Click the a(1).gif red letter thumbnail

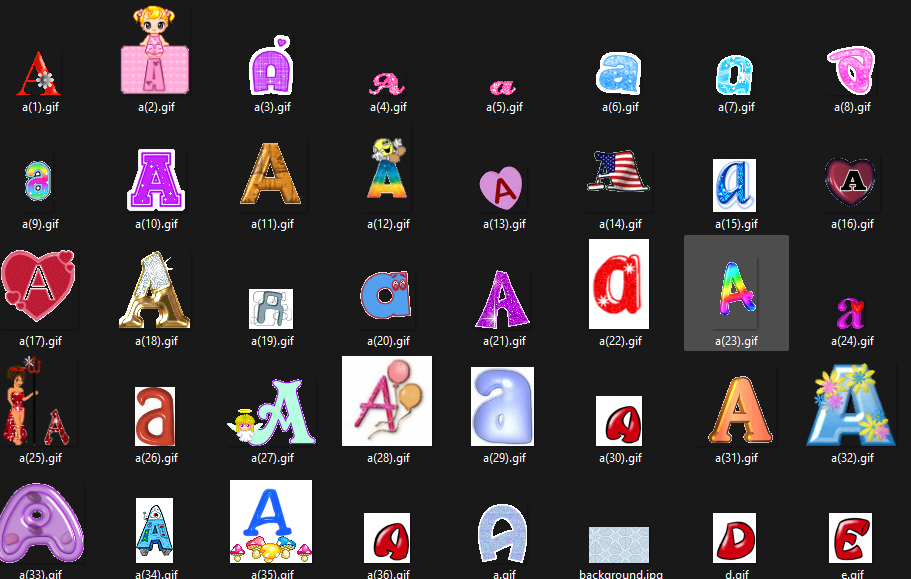tap(39, 74)
